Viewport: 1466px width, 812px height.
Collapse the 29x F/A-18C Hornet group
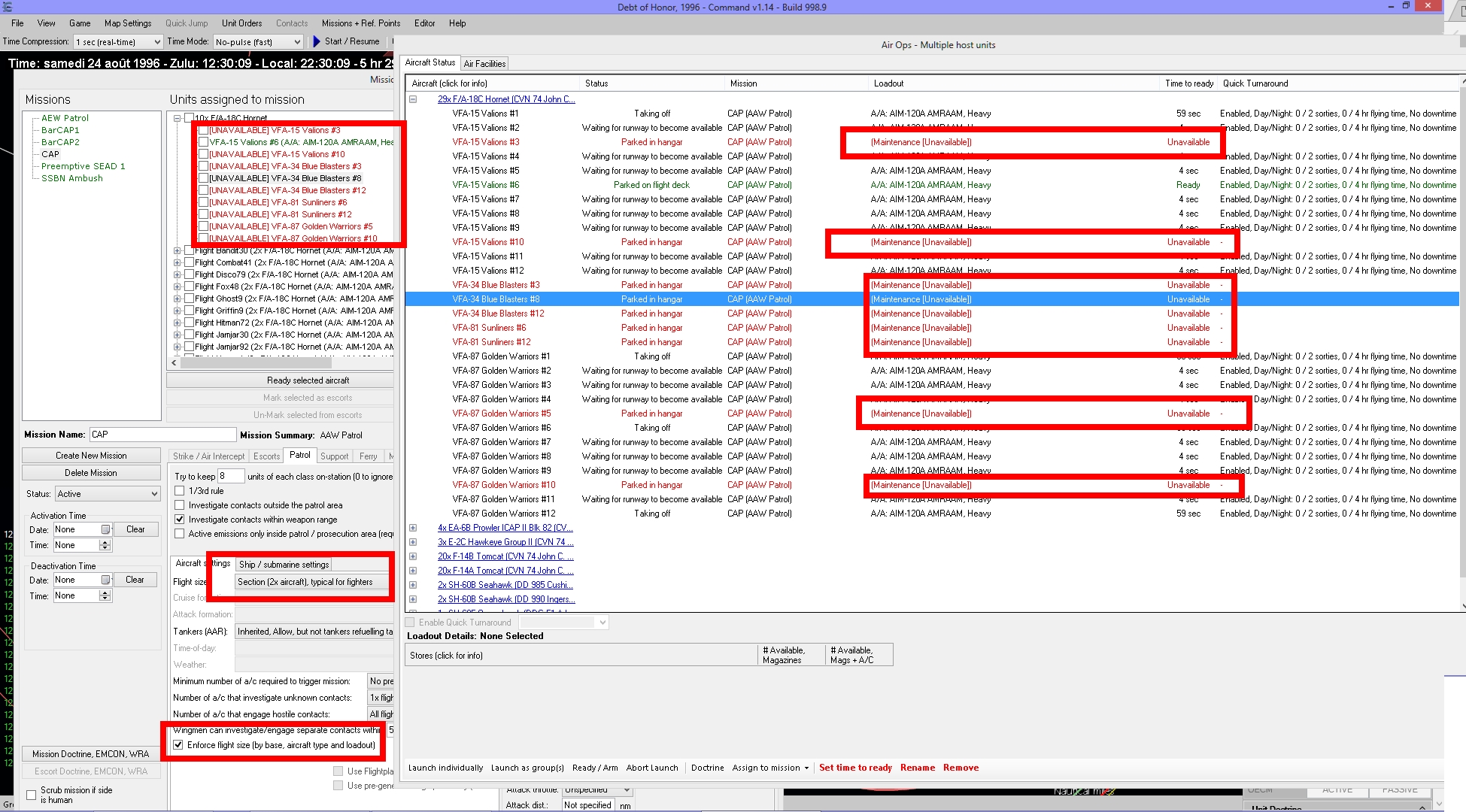click(x=413, y=99)
